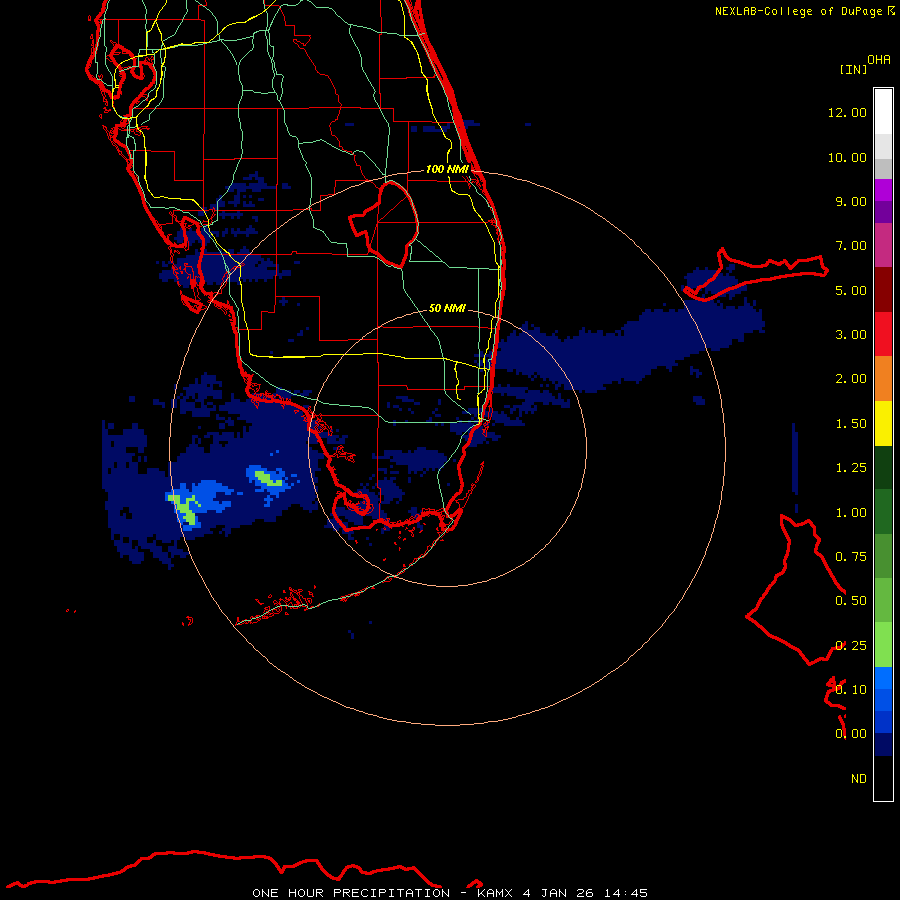Image resolution: width=900 pixels, height=900 pixels.
Task: Select the black ND swatch in legend
Action: [883, 778]
